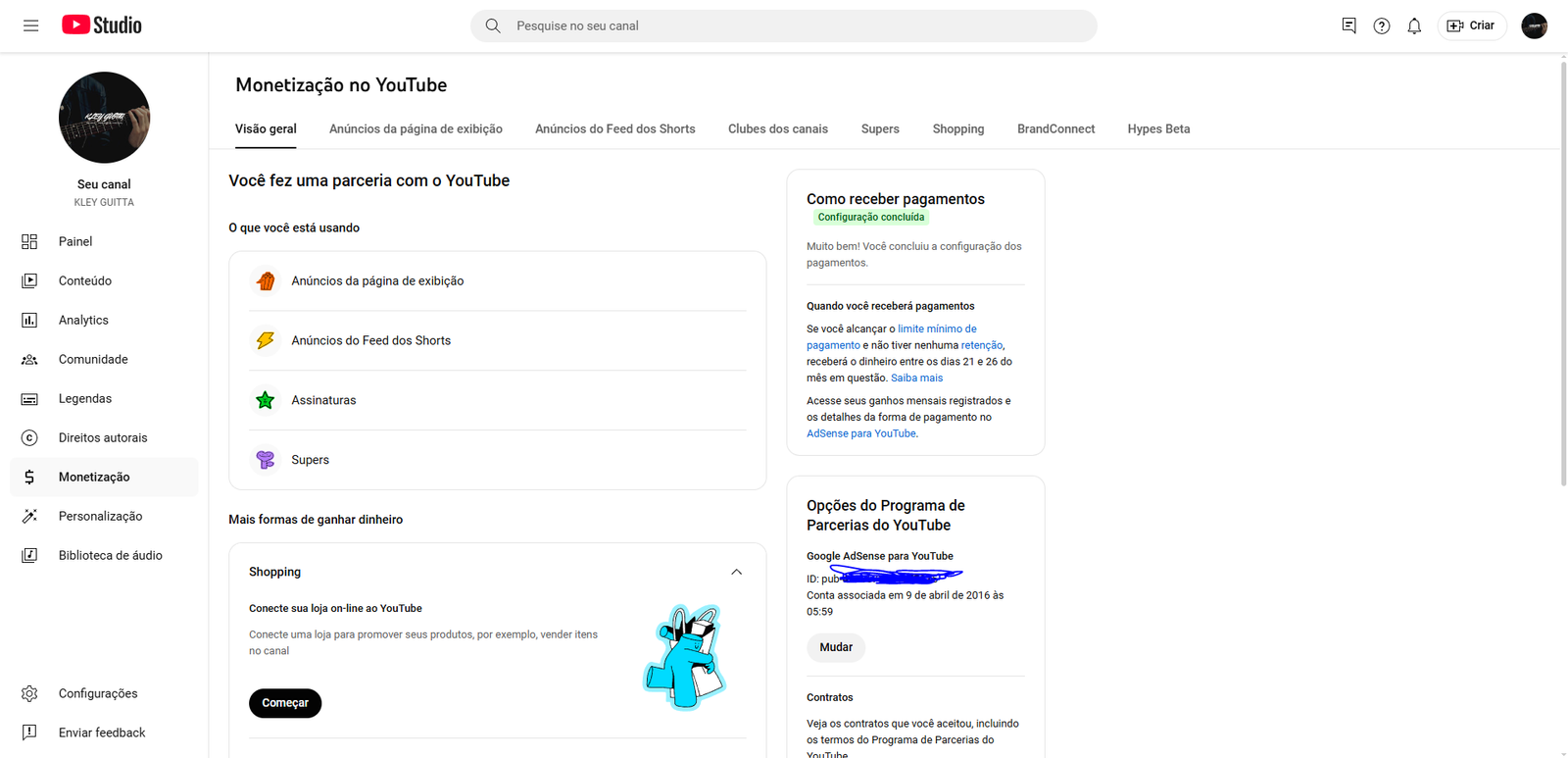Switch to Visão geral tab

pyautogui.click(x=266, y=129)
